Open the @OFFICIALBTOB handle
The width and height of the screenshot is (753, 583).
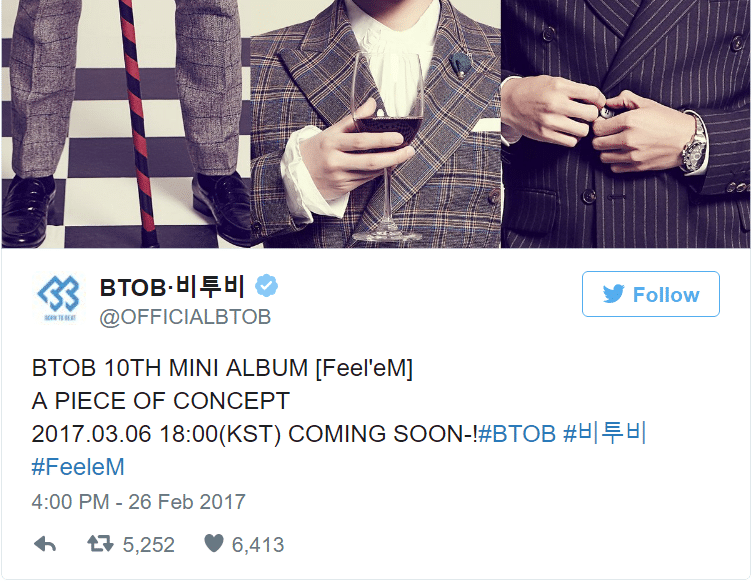(185, 317)
